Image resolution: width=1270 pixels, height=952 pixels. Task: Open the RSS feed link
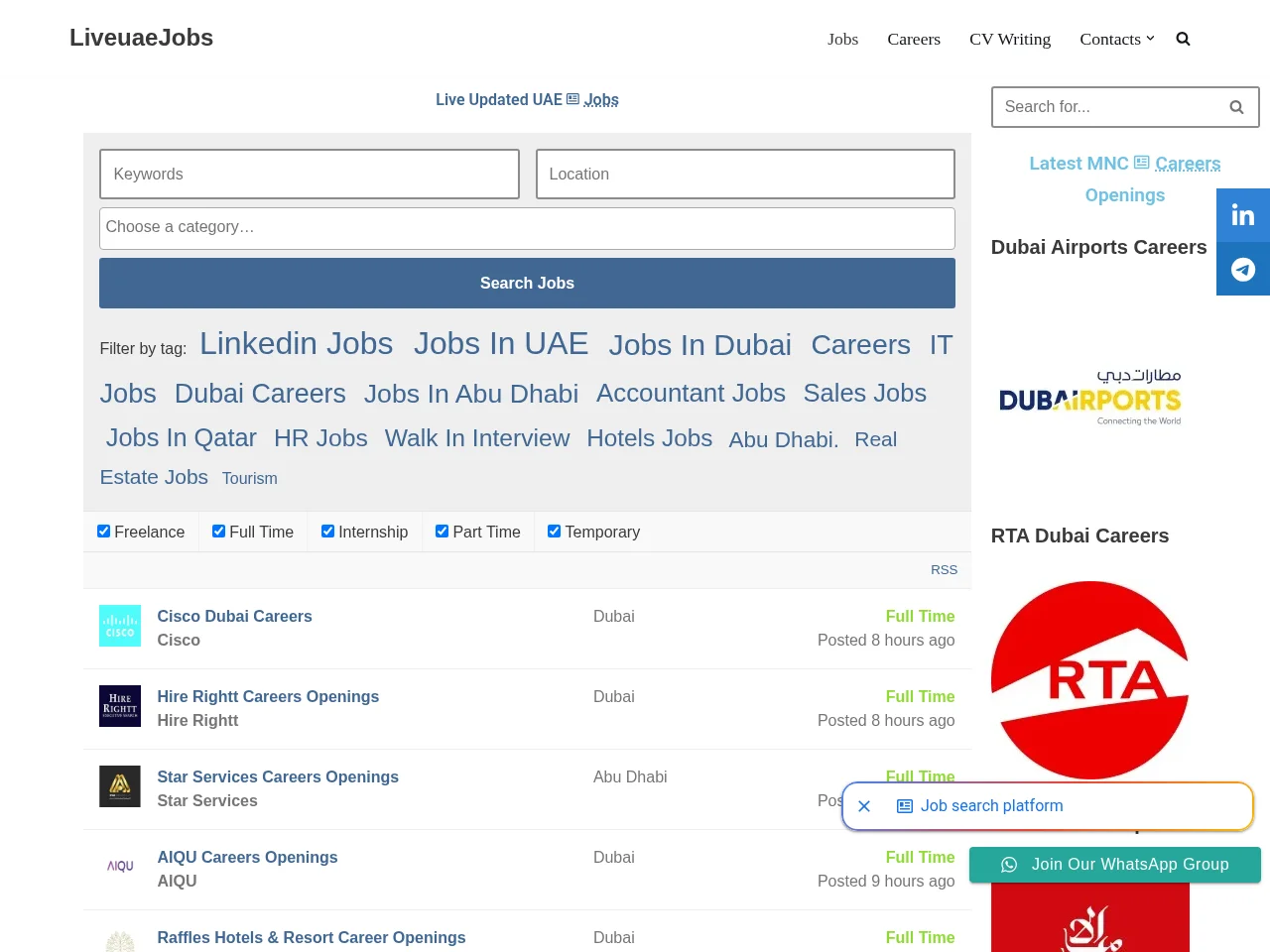[944, 570]
